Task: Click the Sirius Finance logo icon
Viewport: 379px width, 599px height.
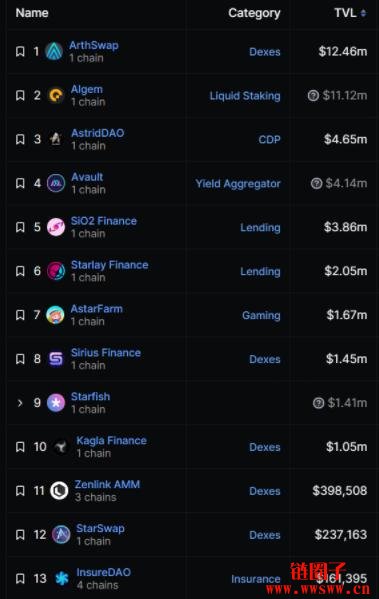Action: pos(56,359)
